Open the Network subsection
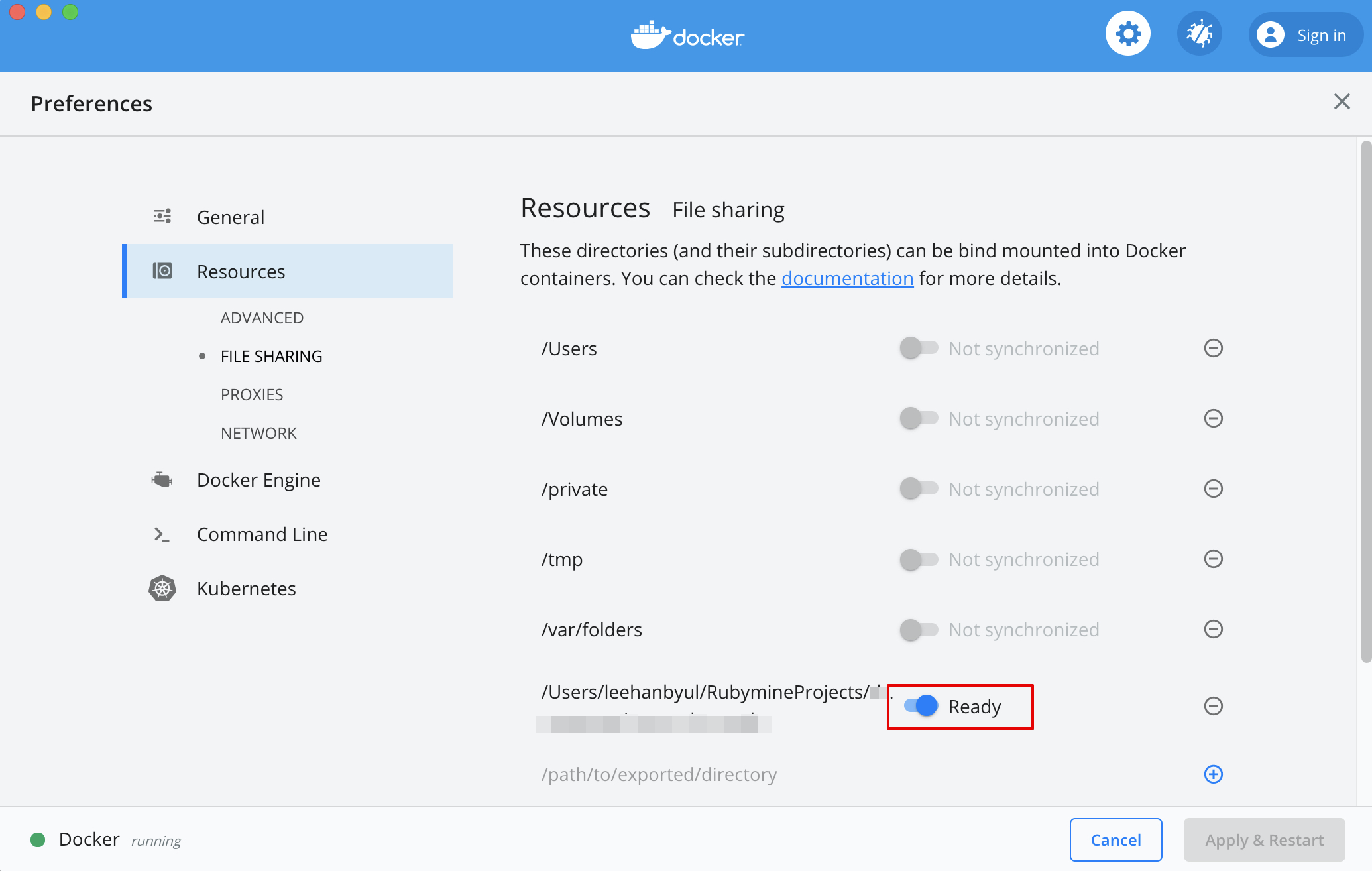 258,434
